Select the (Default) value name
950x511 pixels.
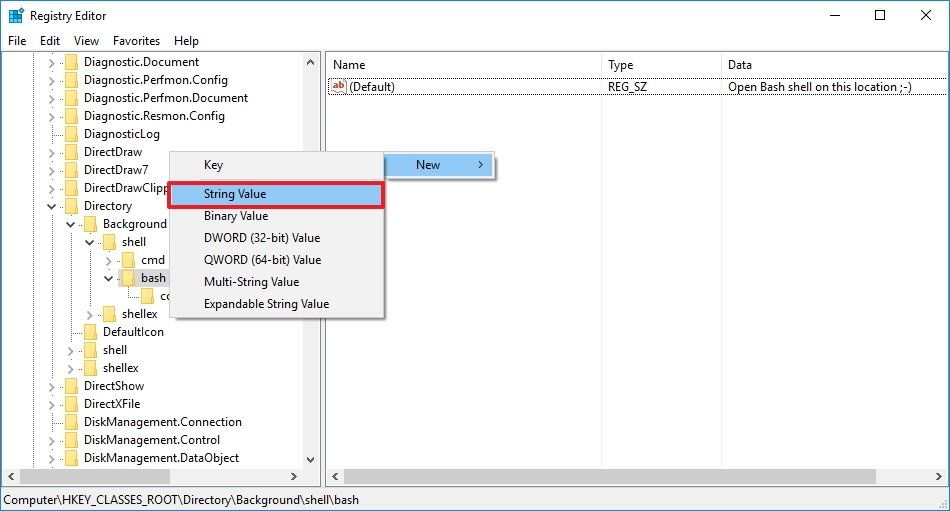pos(371,87)
